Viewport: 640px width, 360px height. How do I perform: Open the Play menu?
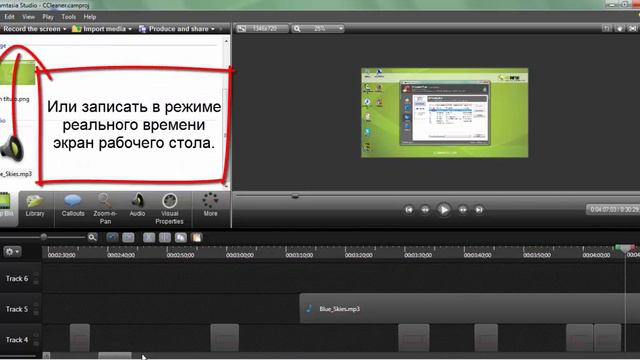pyautogui.click(x=48, y=17)
